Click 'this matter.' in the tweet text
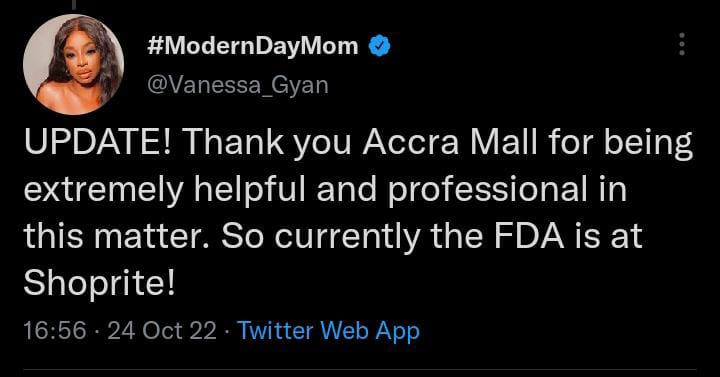Image resolution: width=720 pixels, height=377 pixels. point(118,236)
